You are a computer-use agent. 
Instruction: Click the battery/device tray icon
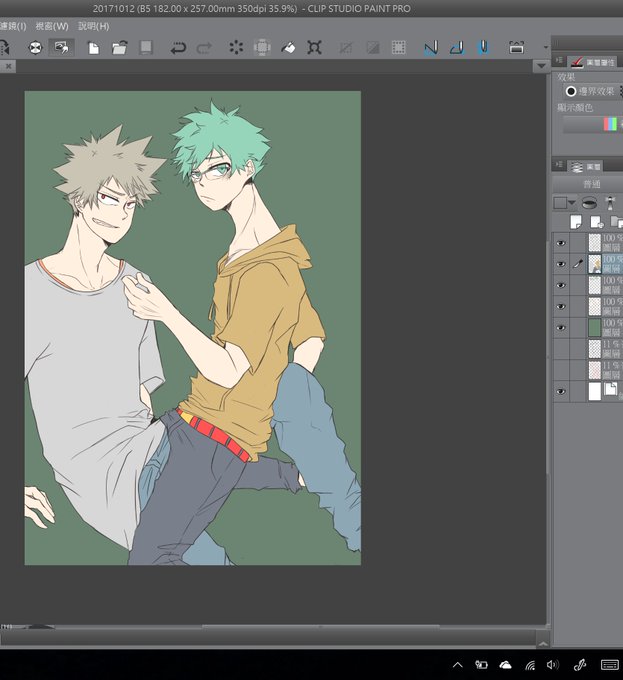pos(481,665)
